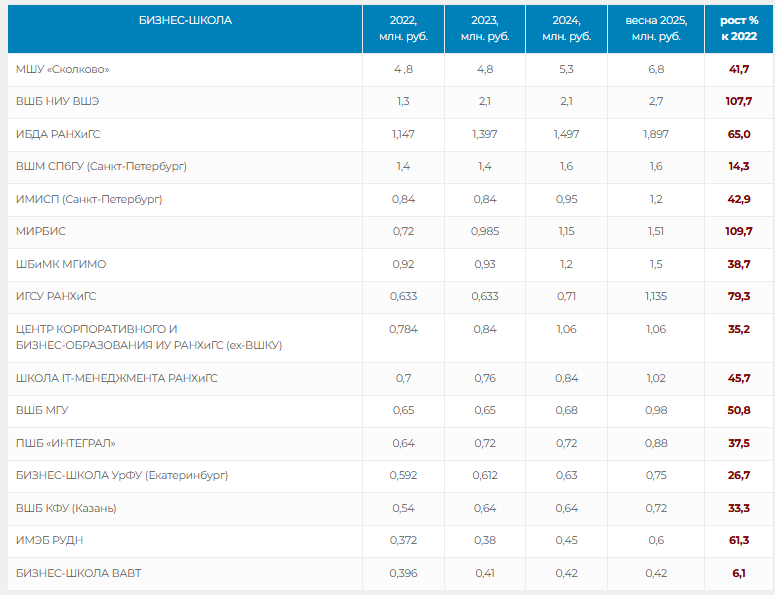Select the ВШБ МГУ row name
The height and width of the screenshot is (595, 775).
(x=42, y=410)
